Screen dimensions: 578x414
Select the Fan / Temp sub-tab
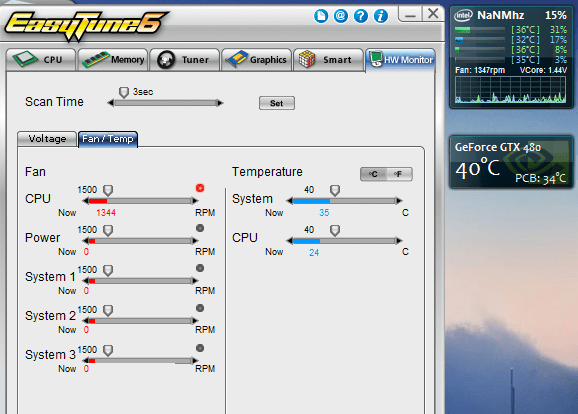click(x=108, y=139)
